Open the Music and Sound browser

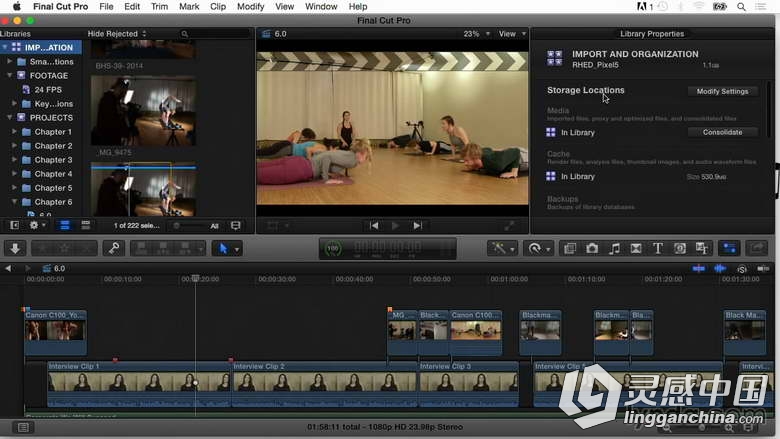614,248
